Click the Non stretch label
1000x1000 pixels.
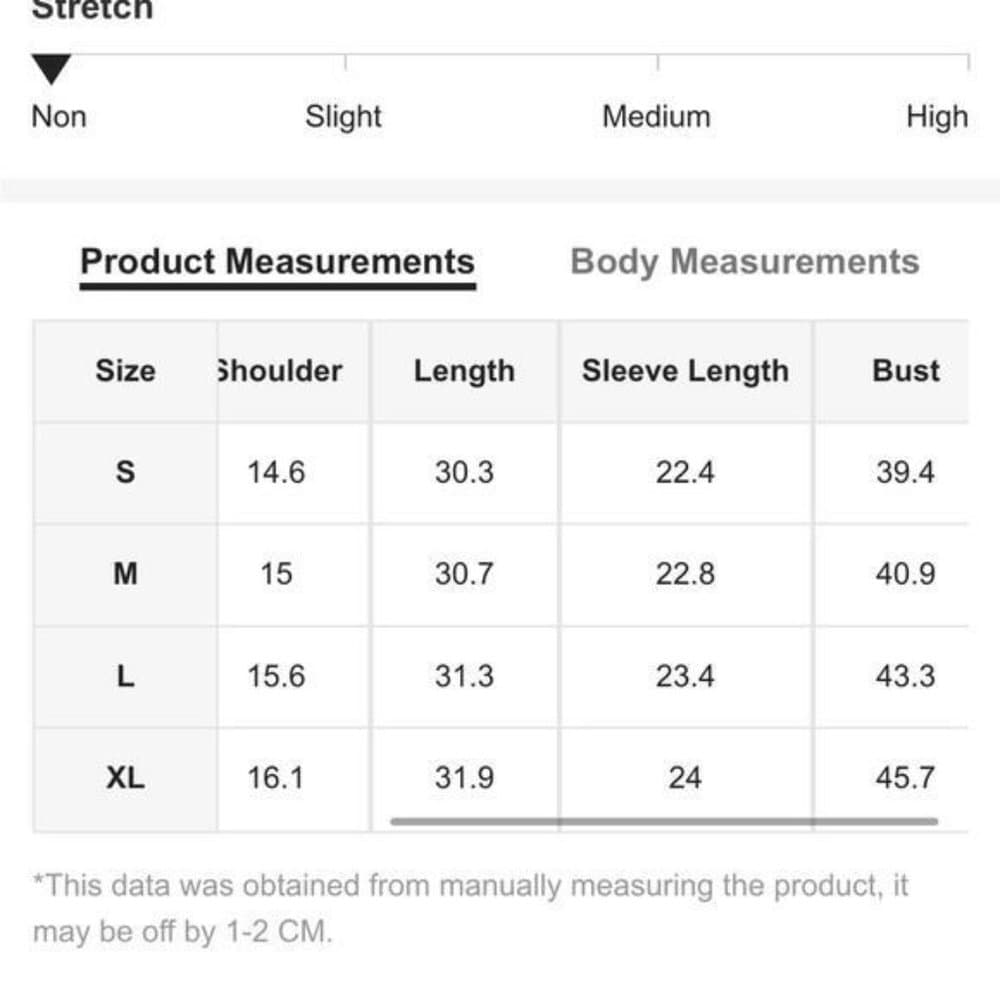point(59,117)
